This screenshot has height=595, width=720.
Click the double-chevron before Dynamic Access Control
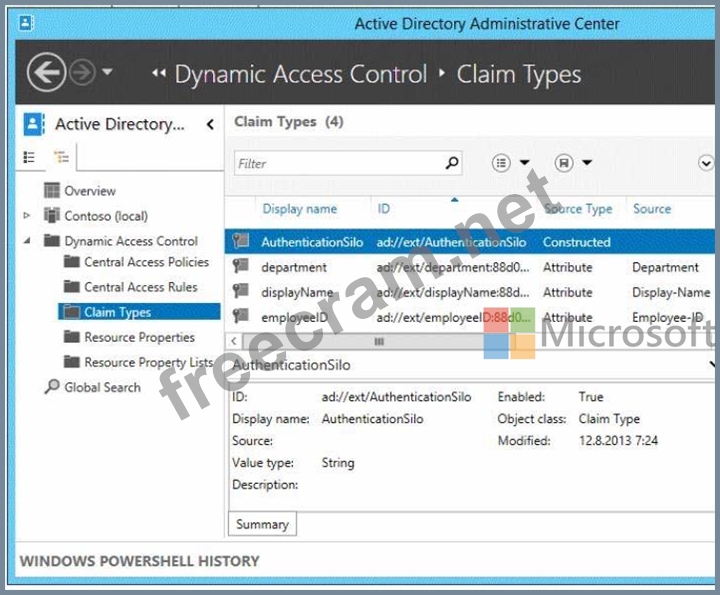pyautogui.click(x=159, y=73)
